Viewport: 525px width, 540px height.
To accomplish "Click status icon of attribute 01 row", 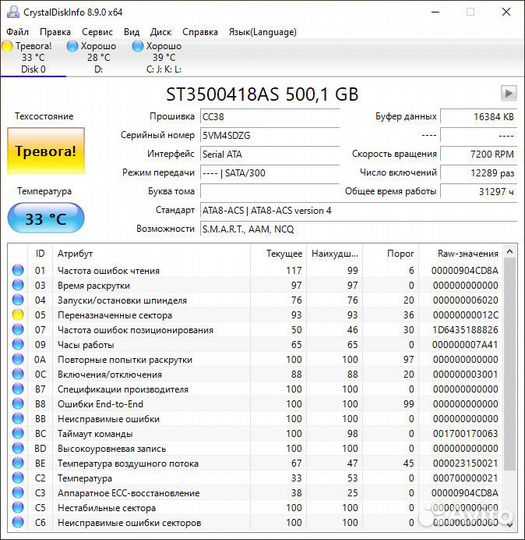I will point(18,270).
